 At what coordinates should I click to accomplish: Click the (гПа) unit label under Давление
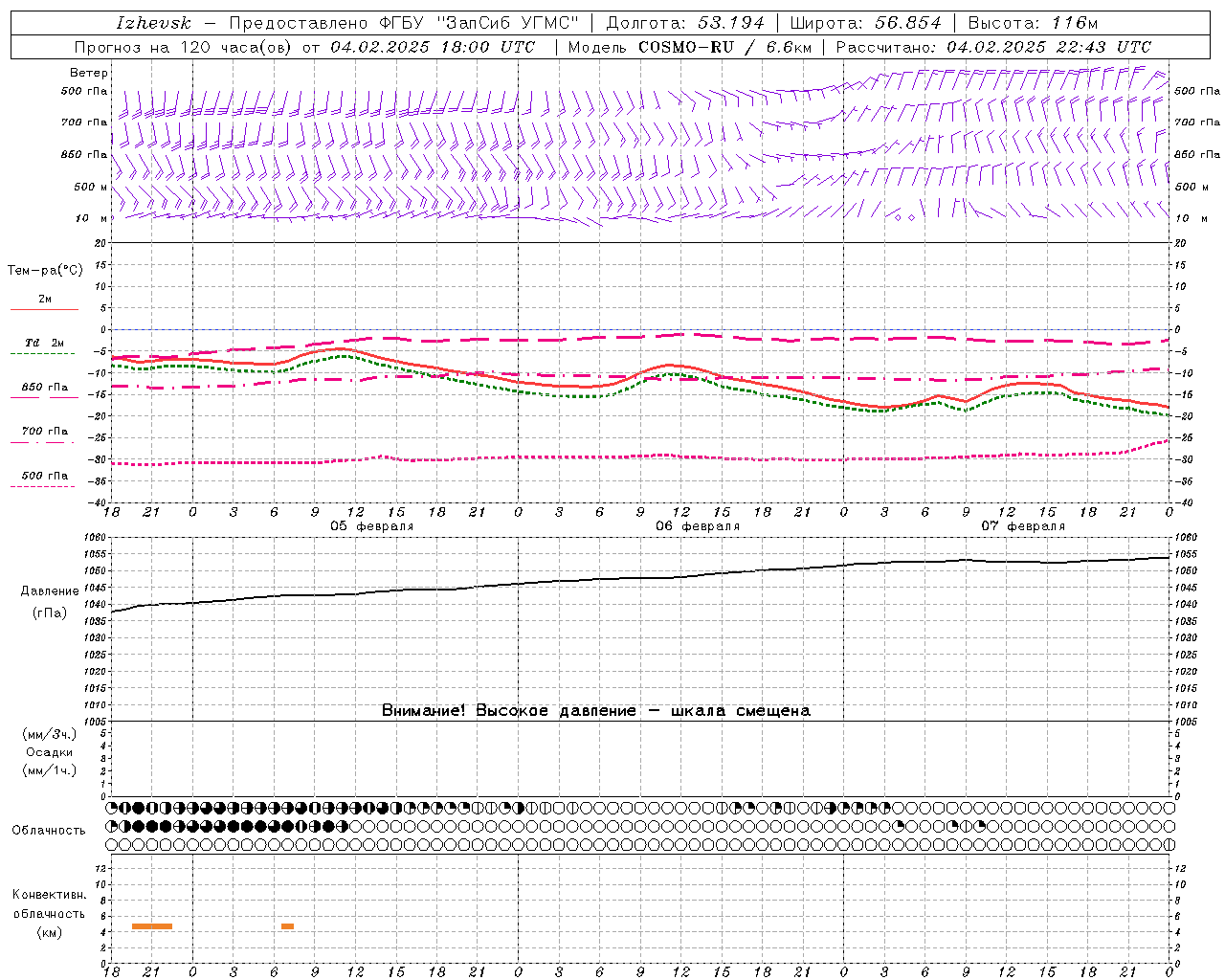tap(50, 612)
